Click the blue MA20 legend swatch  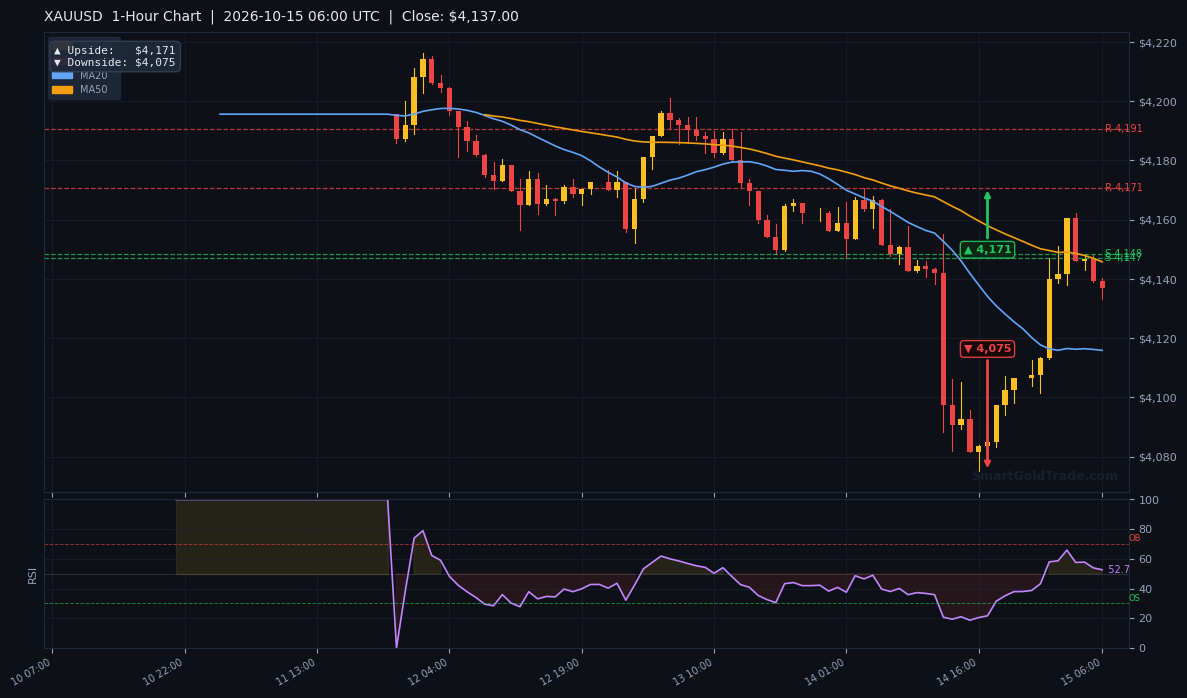pos(62,76)
